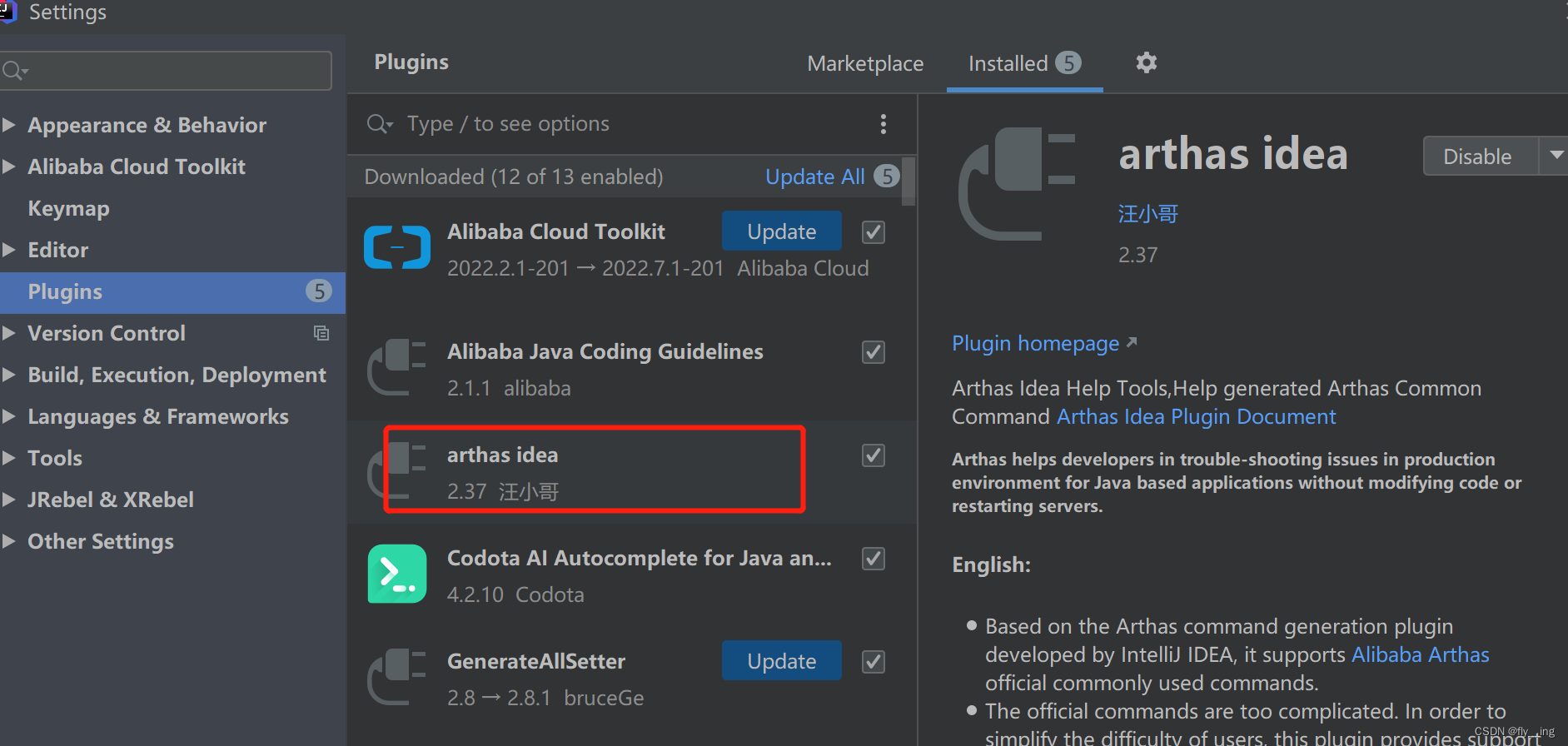Click the plugin list scrollbar

[908, 182]
